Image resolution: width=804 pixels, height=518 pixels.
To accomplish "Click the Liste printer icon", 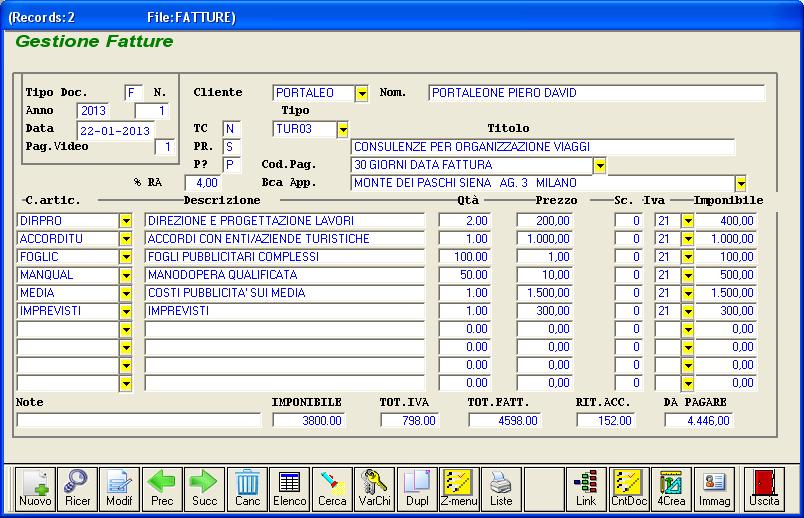I will (x=501, y=489).
